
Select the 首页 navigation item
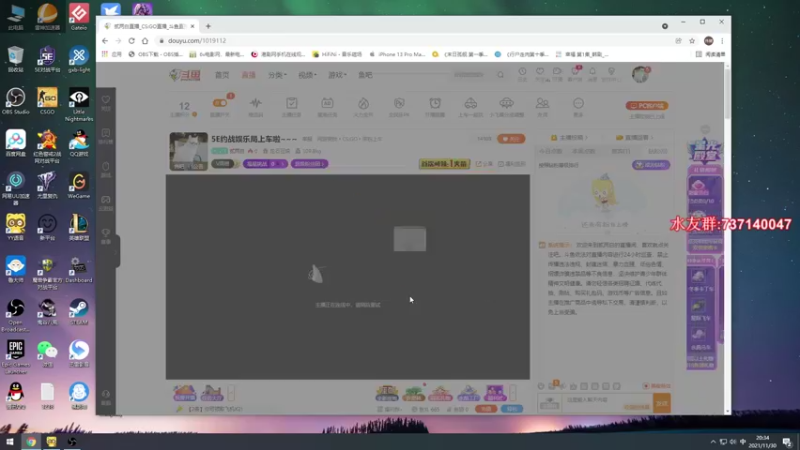click(x=222, y=75)
